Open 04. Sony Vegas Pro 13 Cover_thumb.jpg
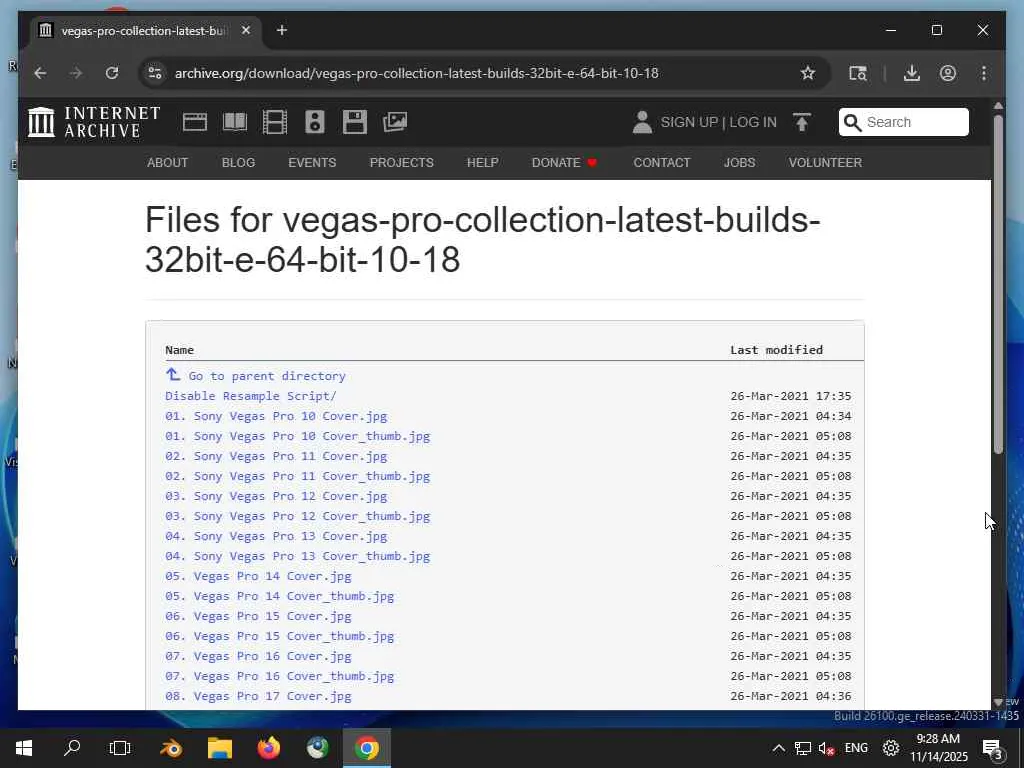 pos(298,556)
